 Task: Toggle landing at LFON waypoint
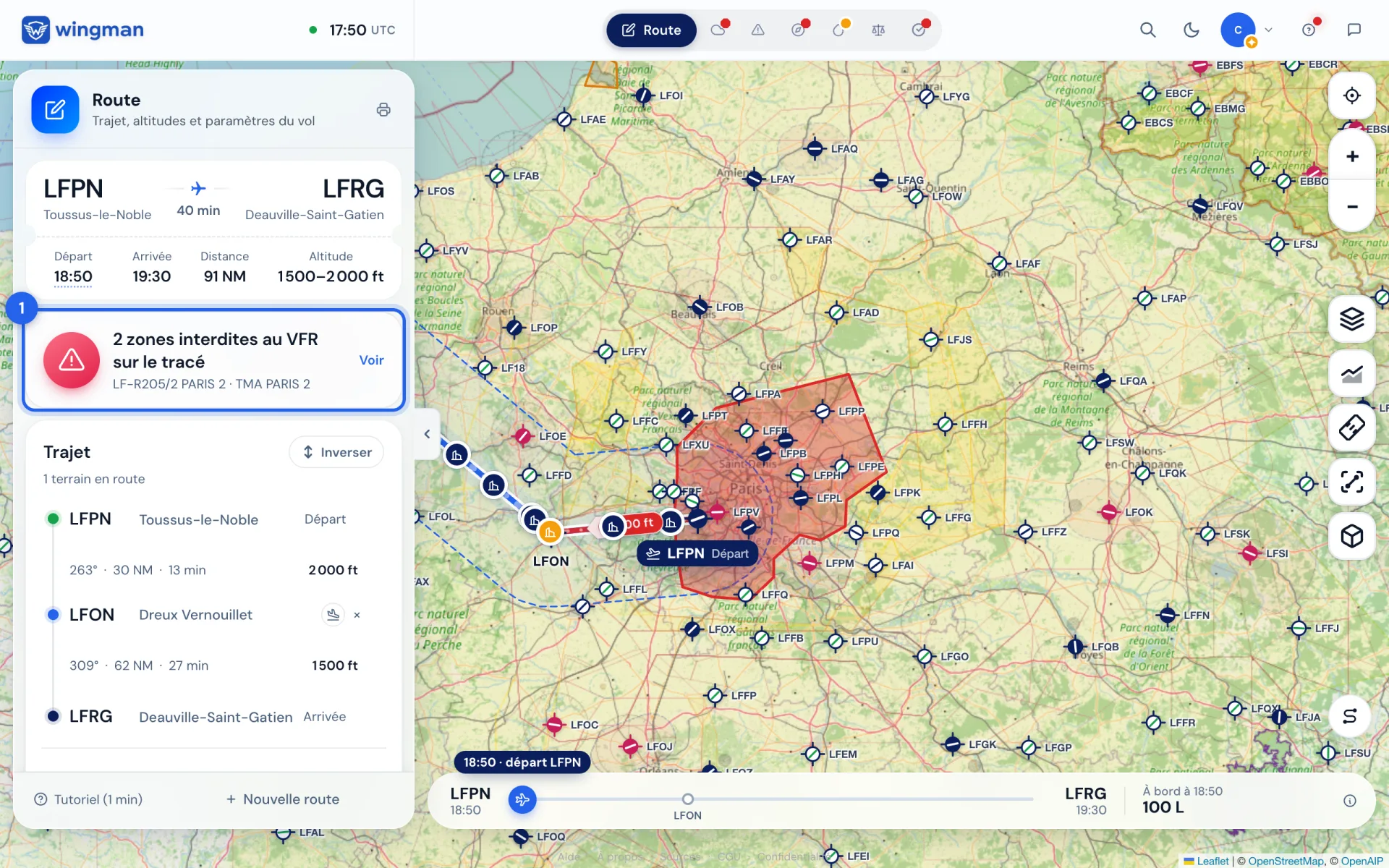(x=333, y=615)
